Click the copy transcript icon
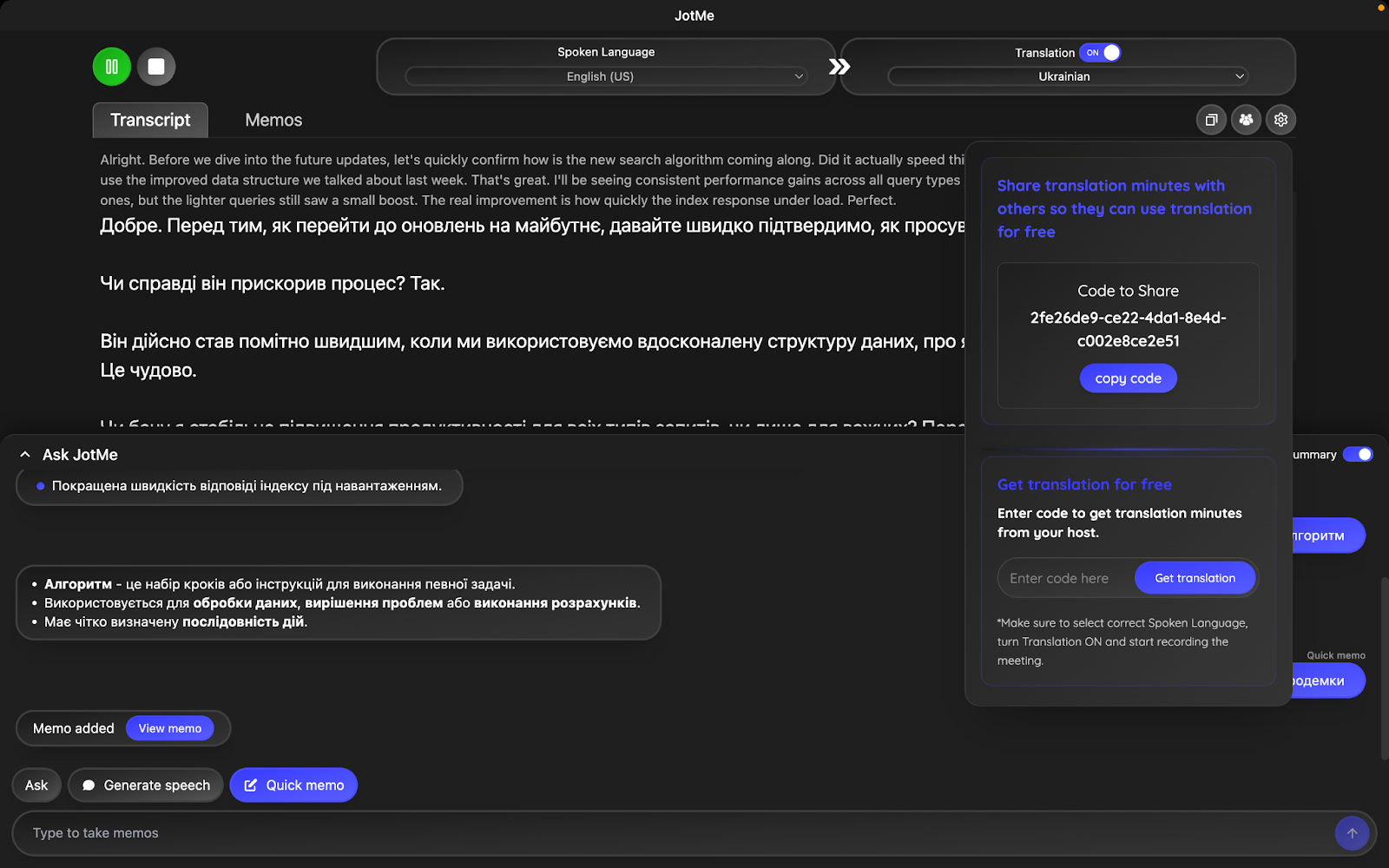Screen dimensions: 1389x868 [1211, 120]
